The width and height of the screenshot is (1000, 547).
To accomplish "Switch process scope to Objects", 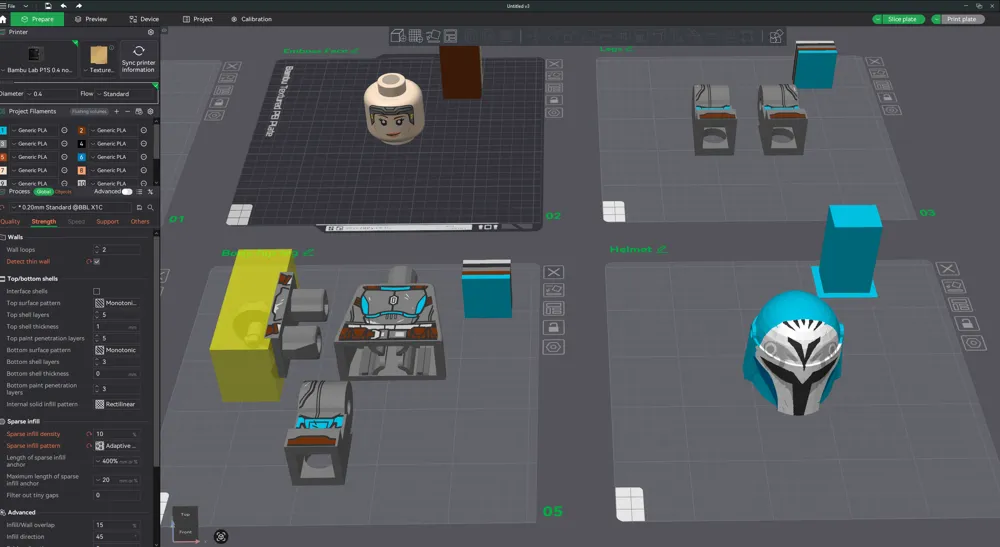I will tap(63, 191).
